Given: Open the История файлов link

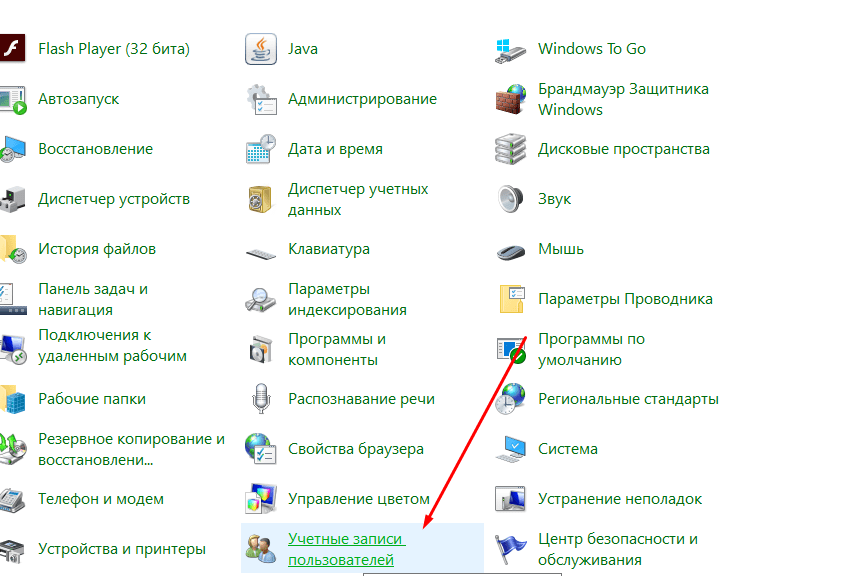Looking at the screenshot, I should 97,249.
